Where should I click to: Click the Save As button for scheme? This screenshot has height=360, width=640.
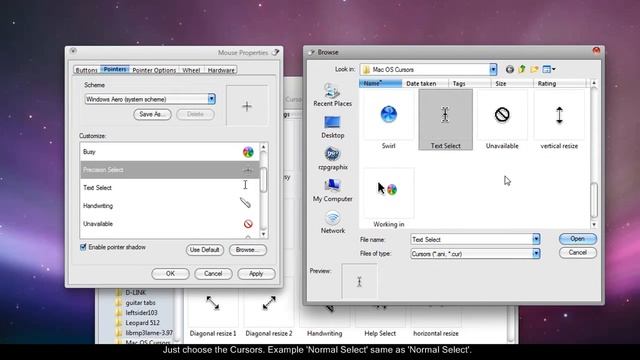(152, 114)
